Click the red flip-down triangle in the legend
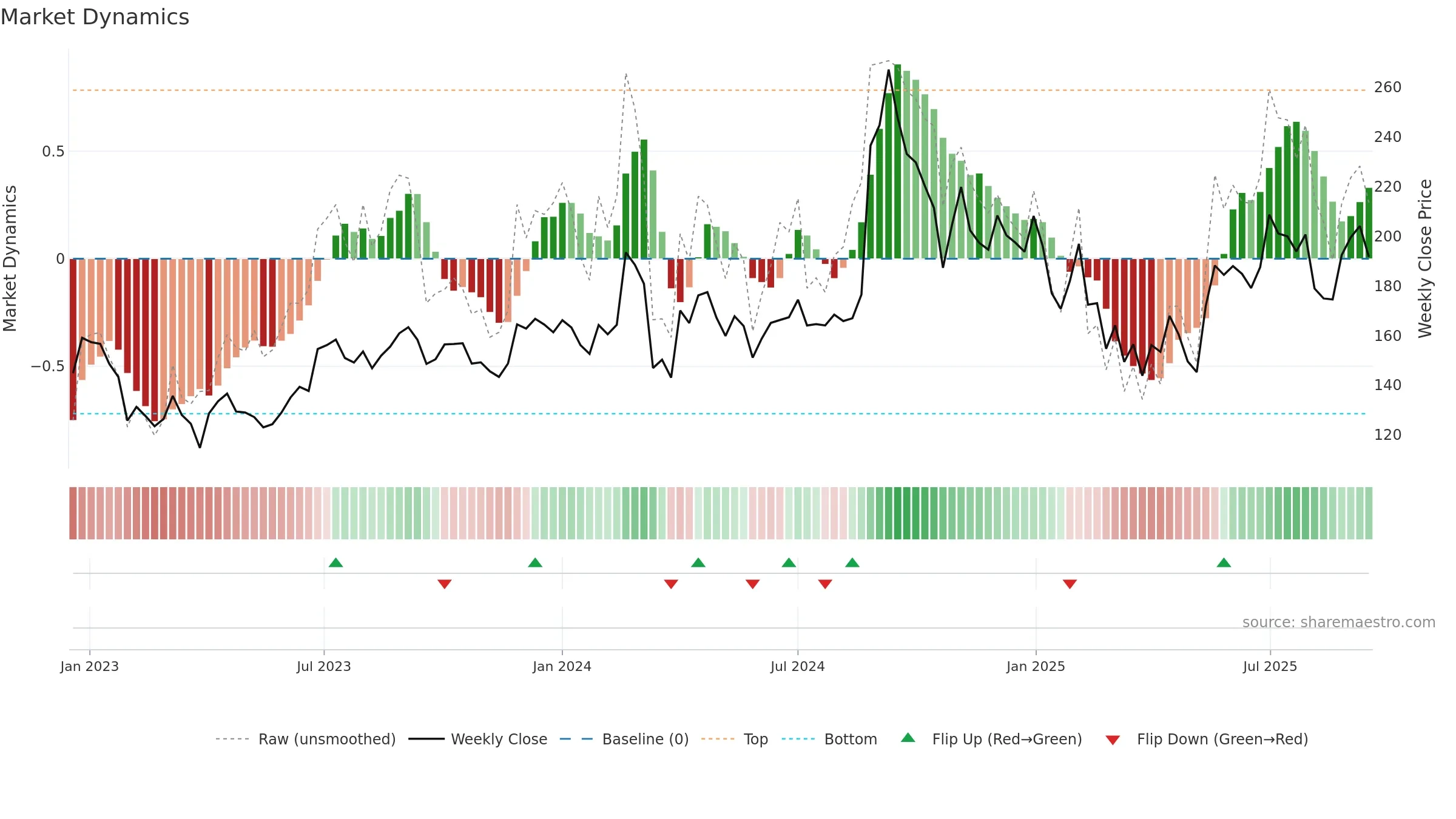Screen dimensions: 1456x819 (x=1113, y=740)
